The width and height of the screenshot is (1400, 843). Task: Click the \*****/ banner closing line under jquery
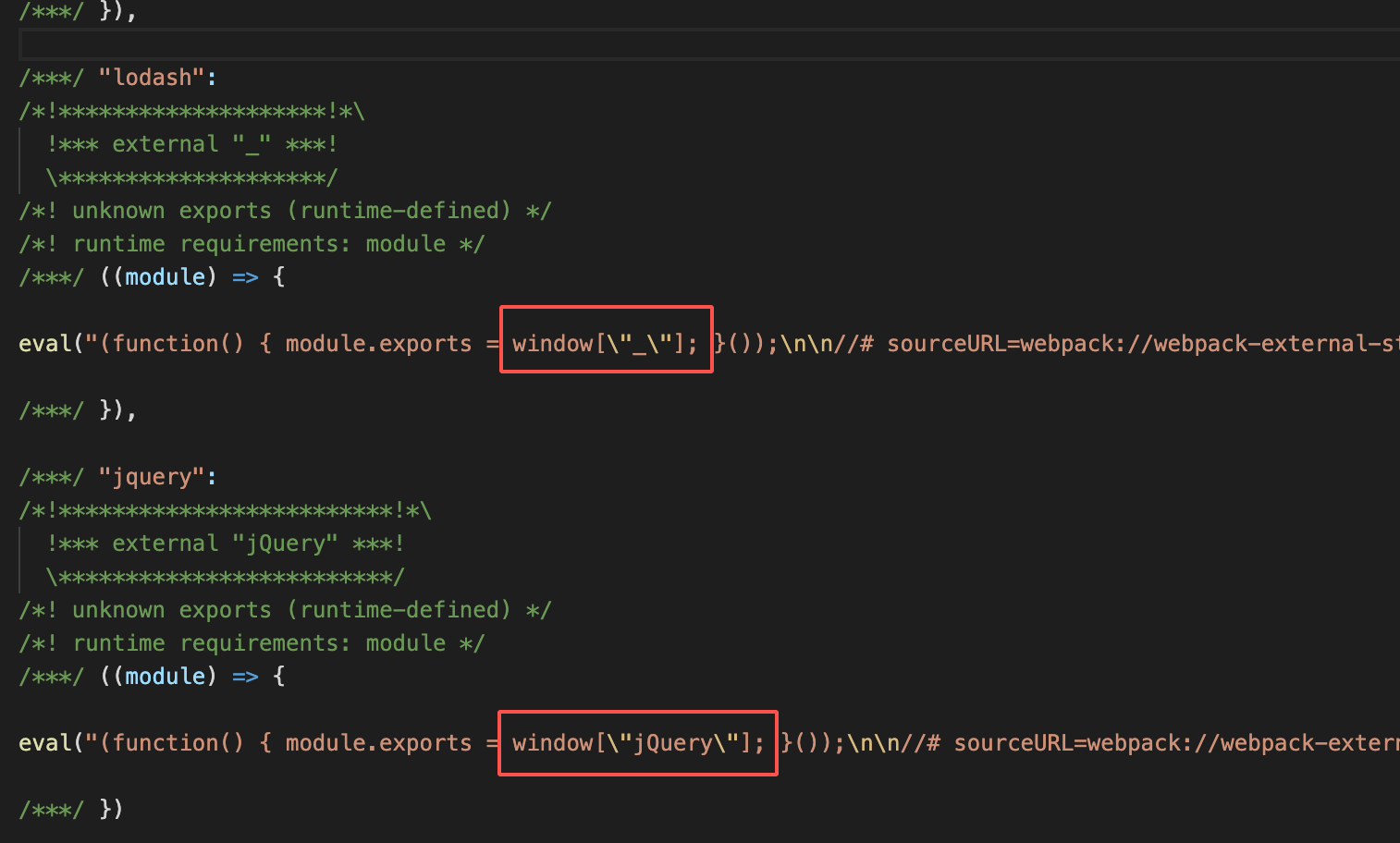(x=226, y=577)
